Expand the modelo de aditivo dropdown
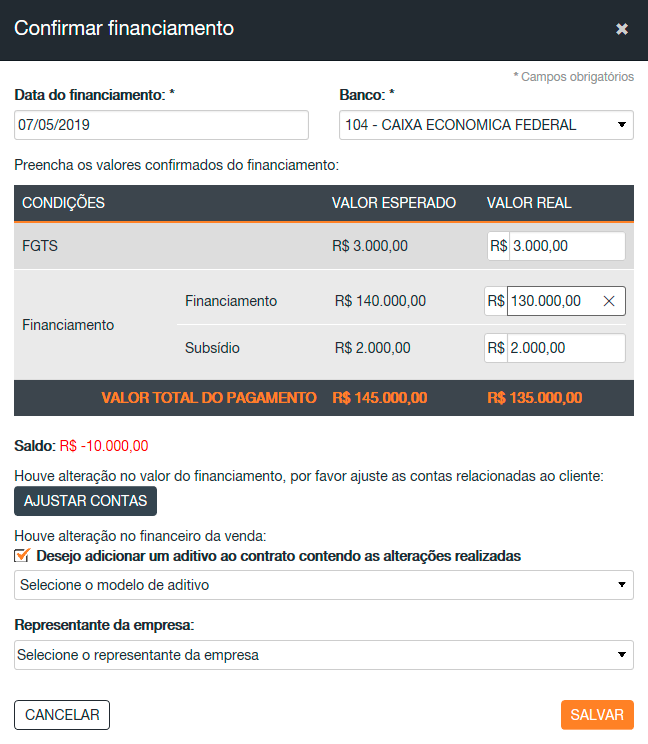Screen dimensions: 648x744 point(324,585)
